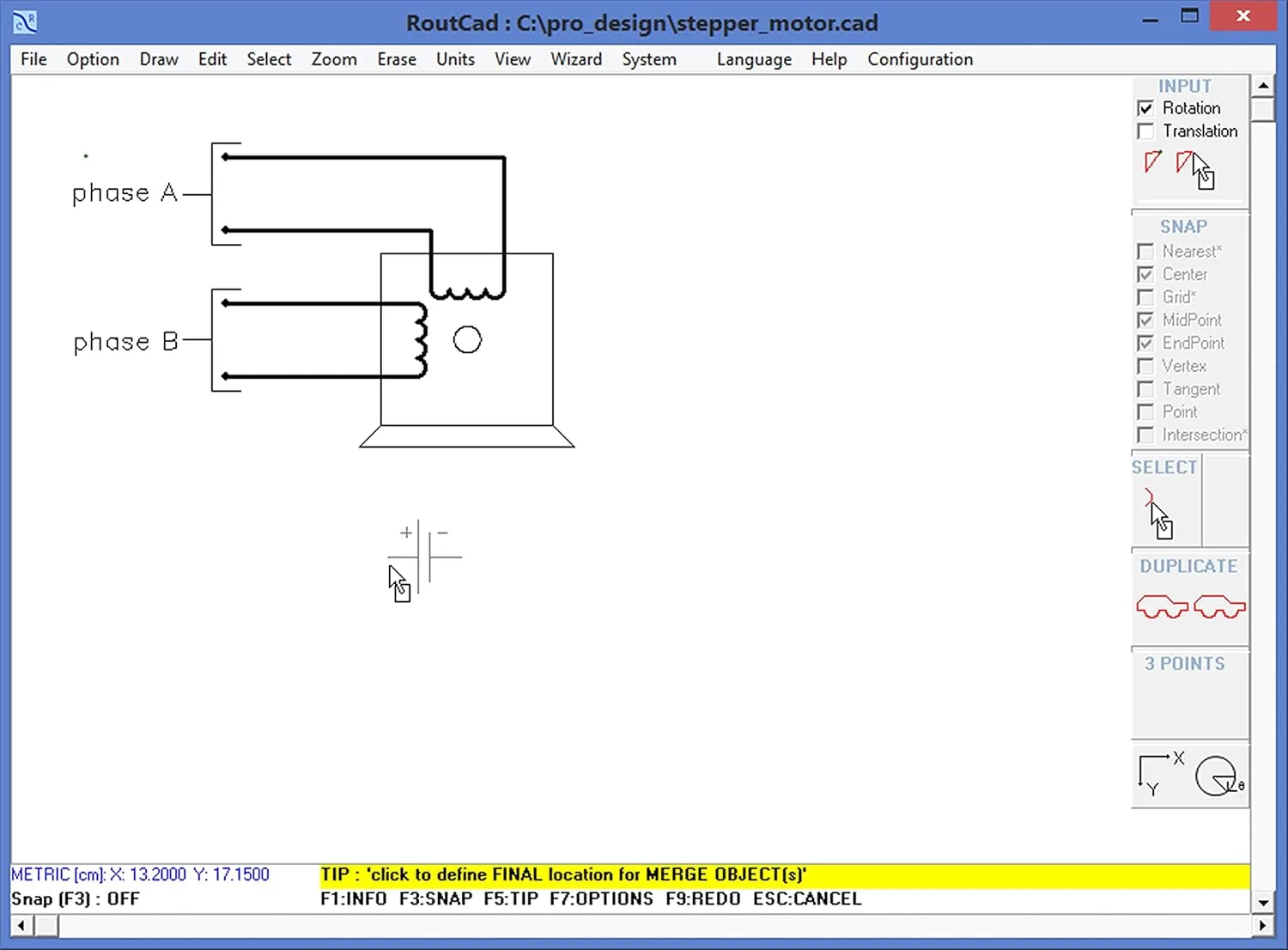Click the 3 POINTS panel header
This screenshot has height=950, width=1288.
[1186, 663]
